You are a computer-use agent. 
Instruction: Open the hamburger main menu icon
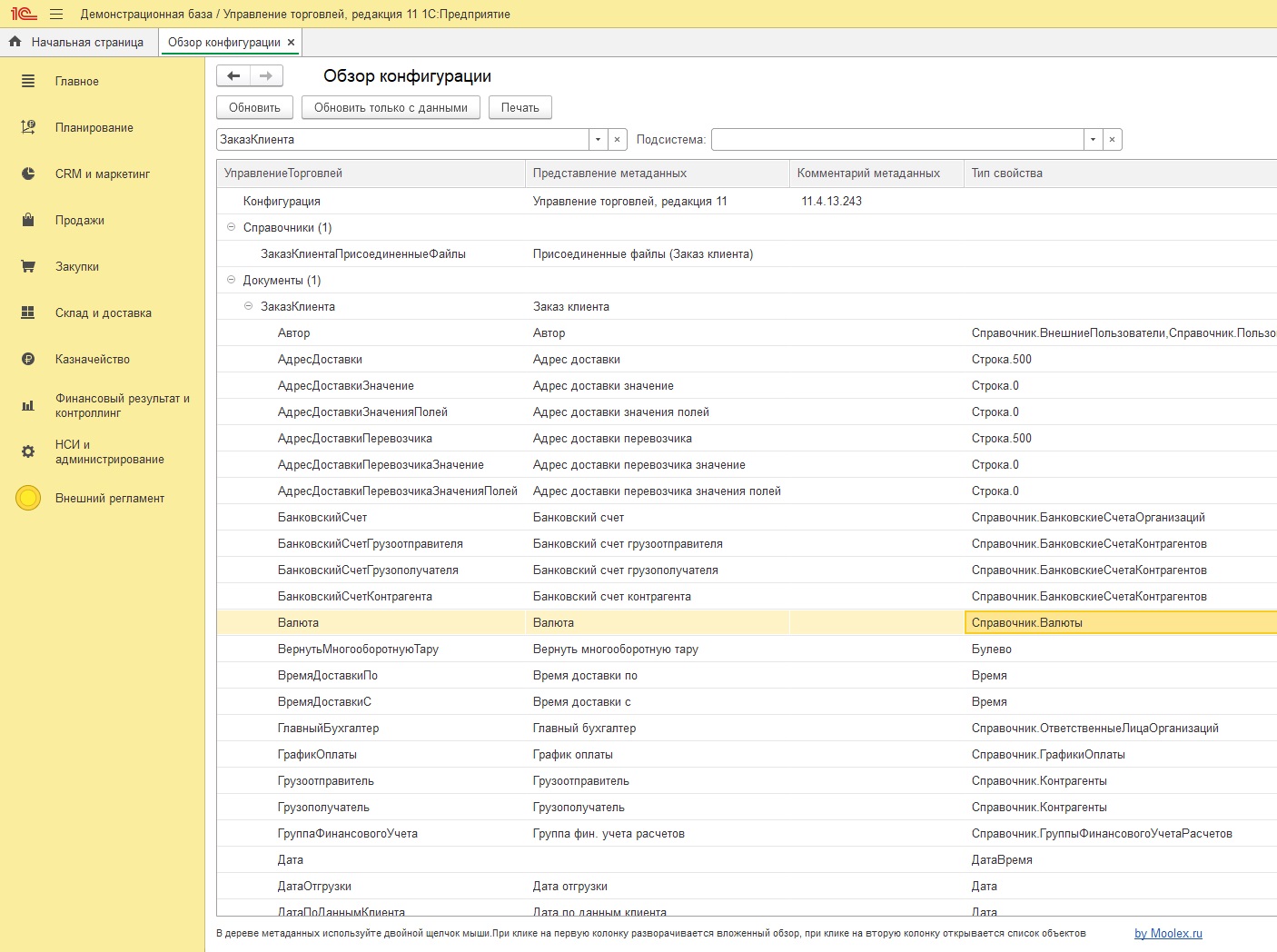(x=56, y=14)
